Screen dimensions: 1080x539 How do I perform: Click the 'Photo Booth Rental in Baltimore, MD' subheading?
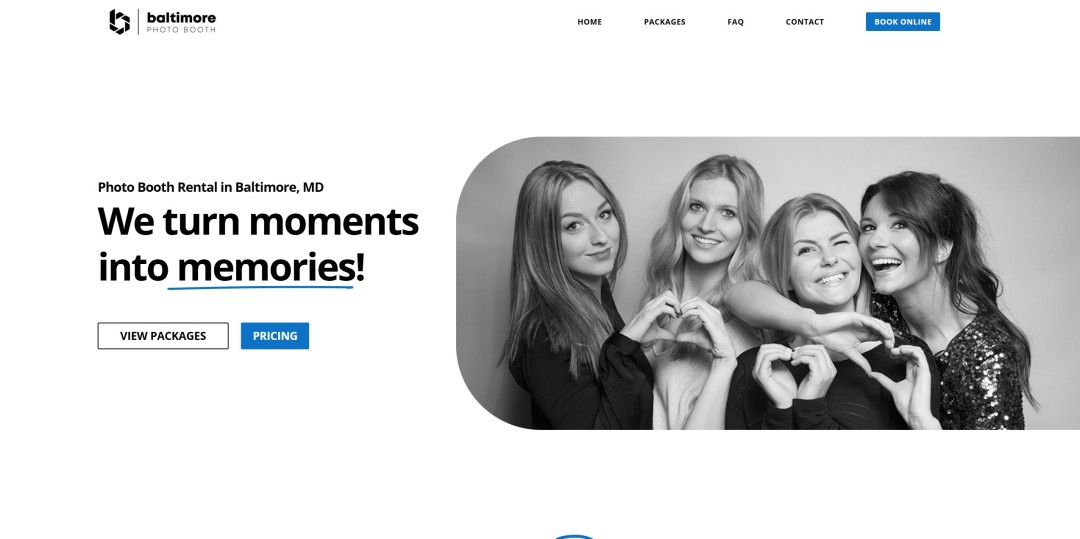[211, 187]
